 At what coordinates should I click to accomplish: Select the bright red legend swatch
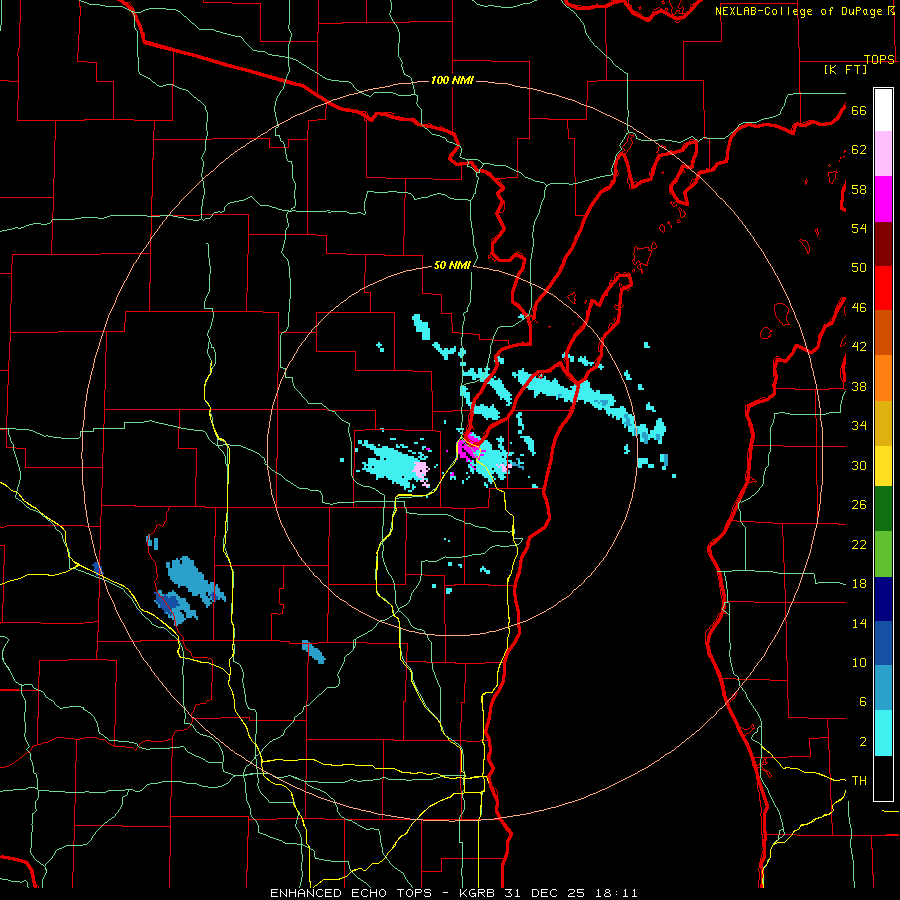click(x=883, y=288)
